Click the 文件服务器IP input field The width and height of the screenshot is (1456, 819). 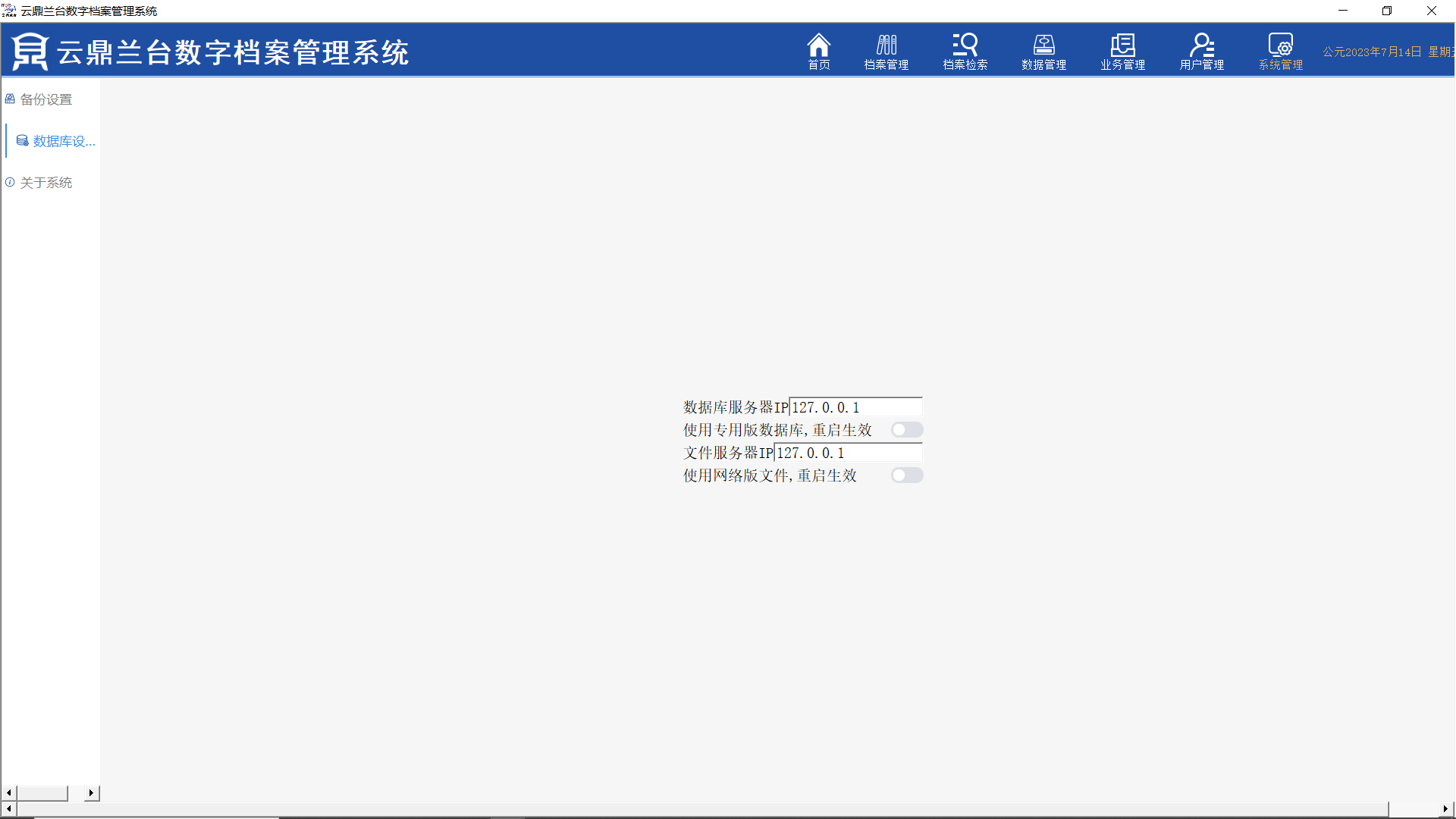click(847, 453)
